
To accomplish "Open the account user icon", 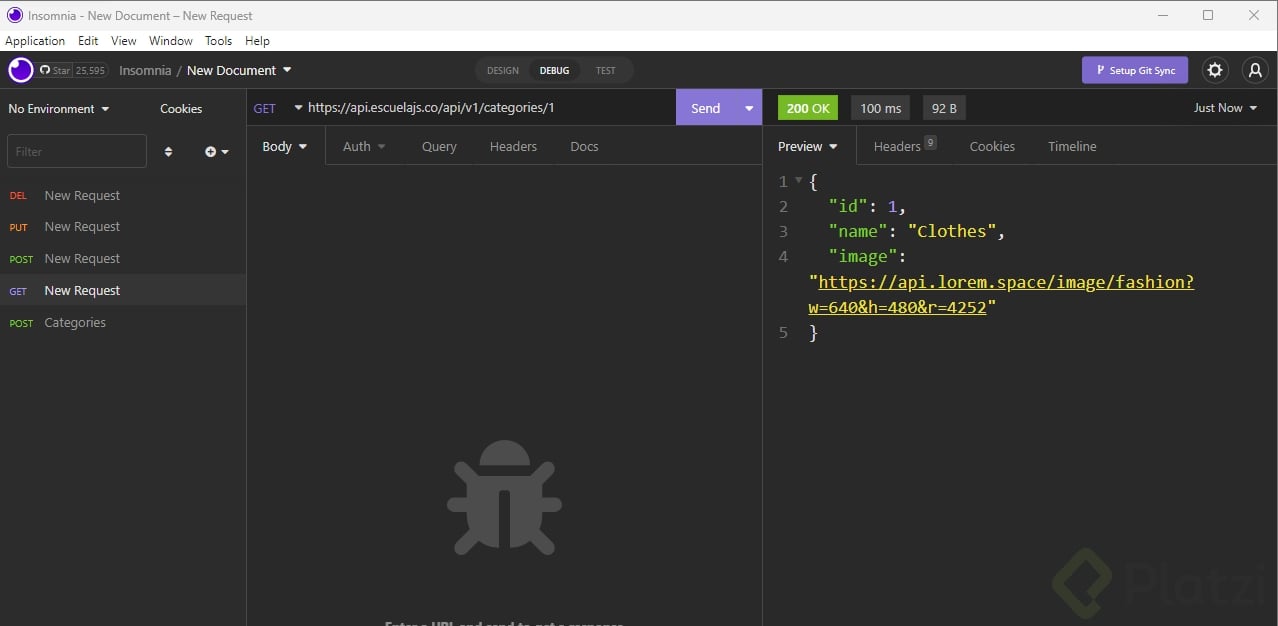I will [1254, 70].
